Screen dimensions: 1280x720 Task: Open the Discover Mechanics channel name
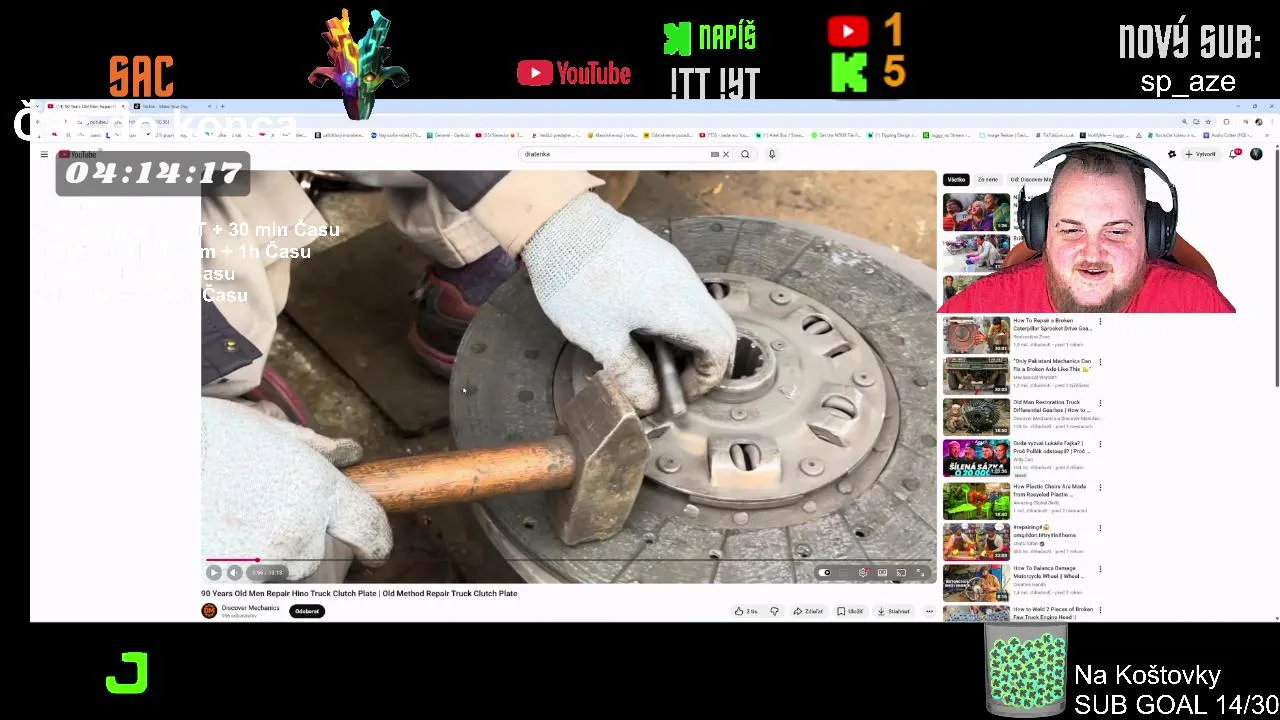tap(250, 608)
